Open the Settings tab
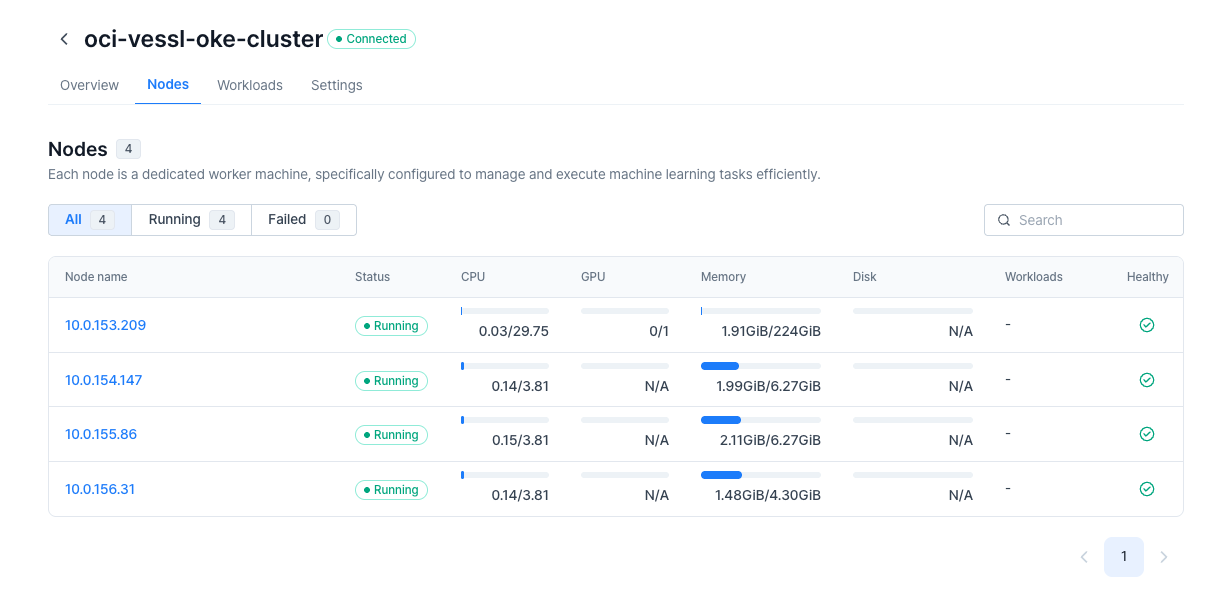The image size is (1223, 606). [337, 85]
